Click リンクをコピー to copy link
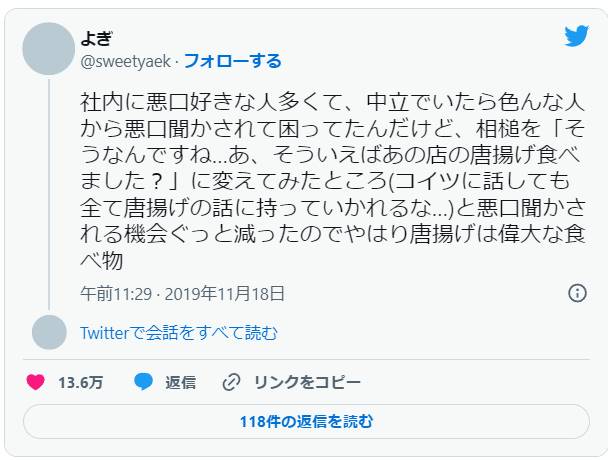 point(307,383)
